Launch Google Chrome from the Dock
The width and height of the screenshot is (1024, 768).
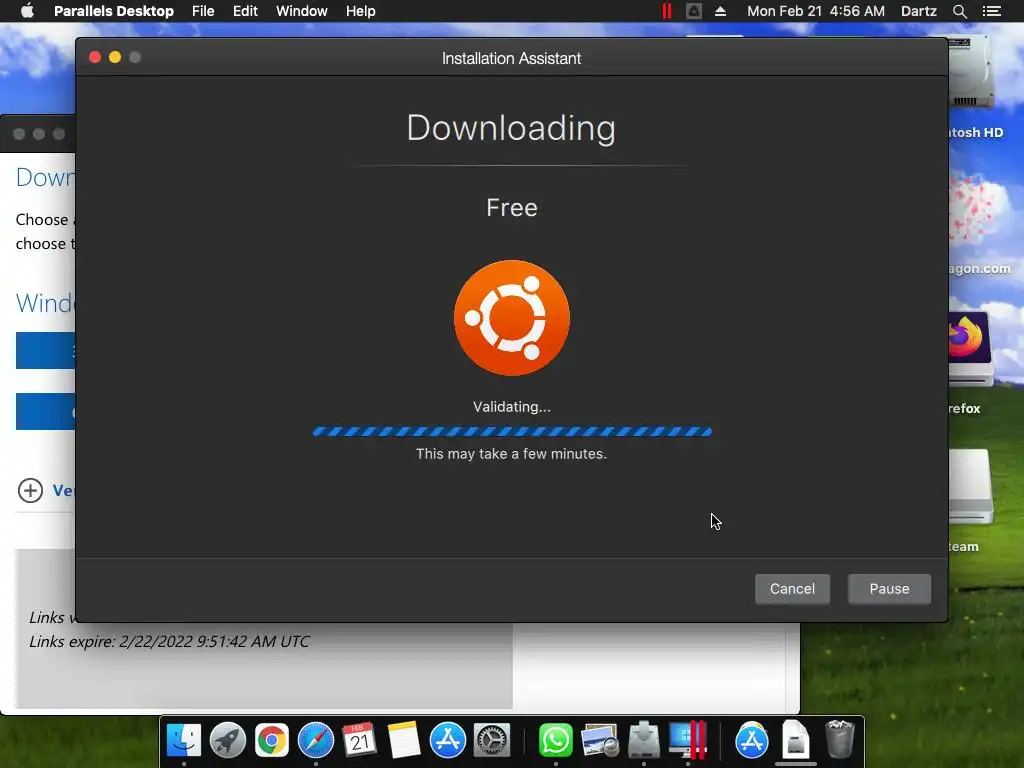pyautogui.click(x=272, y=741)
